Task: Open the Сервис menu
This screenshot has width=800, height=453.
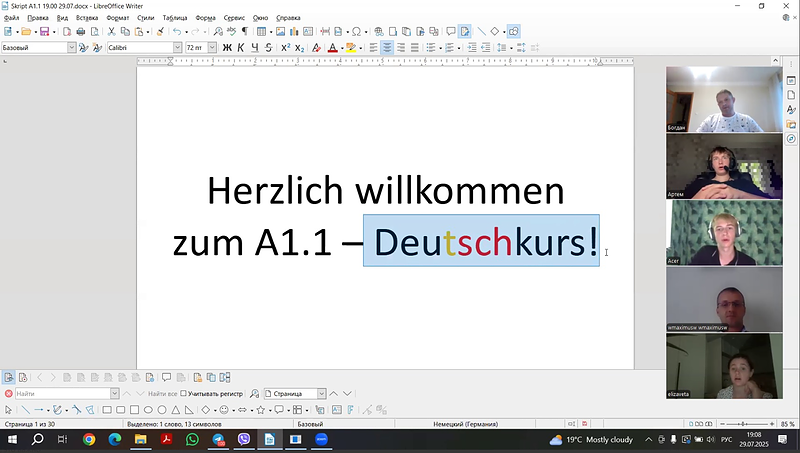Action: (x=234, y=18)
